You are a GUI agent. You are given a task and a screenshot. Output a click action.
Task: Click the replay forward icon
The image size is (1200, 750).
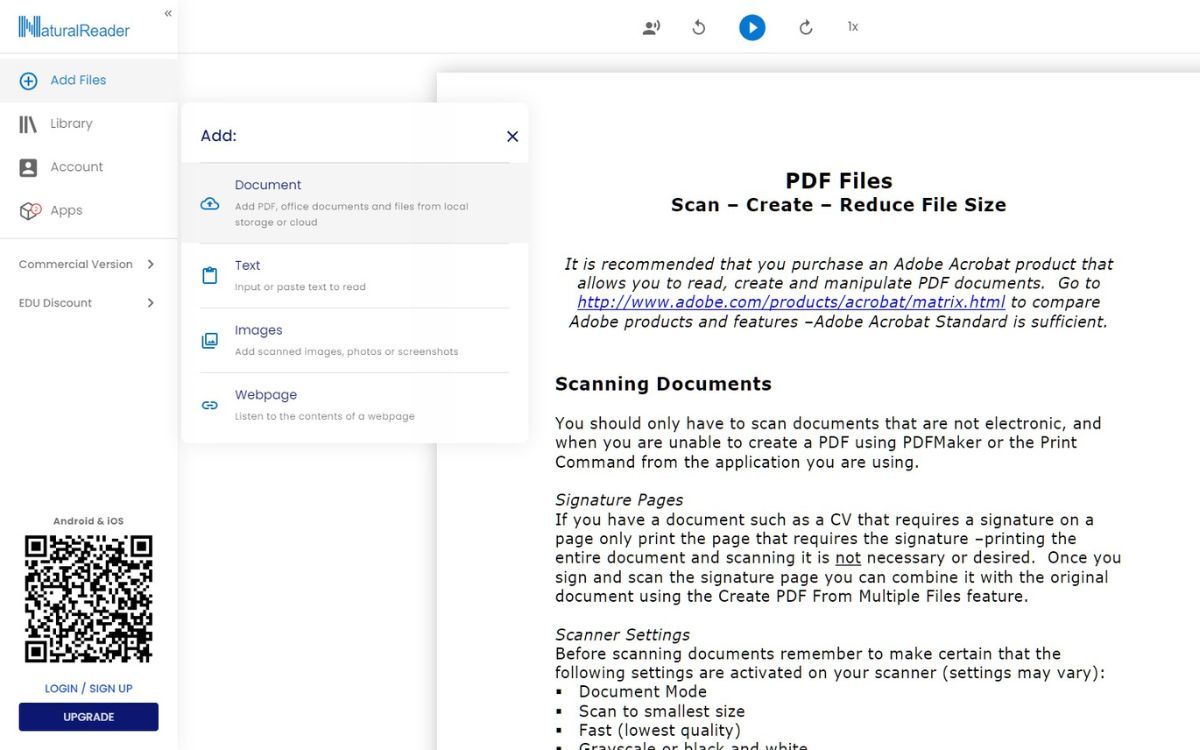click(x=805, y=27)
